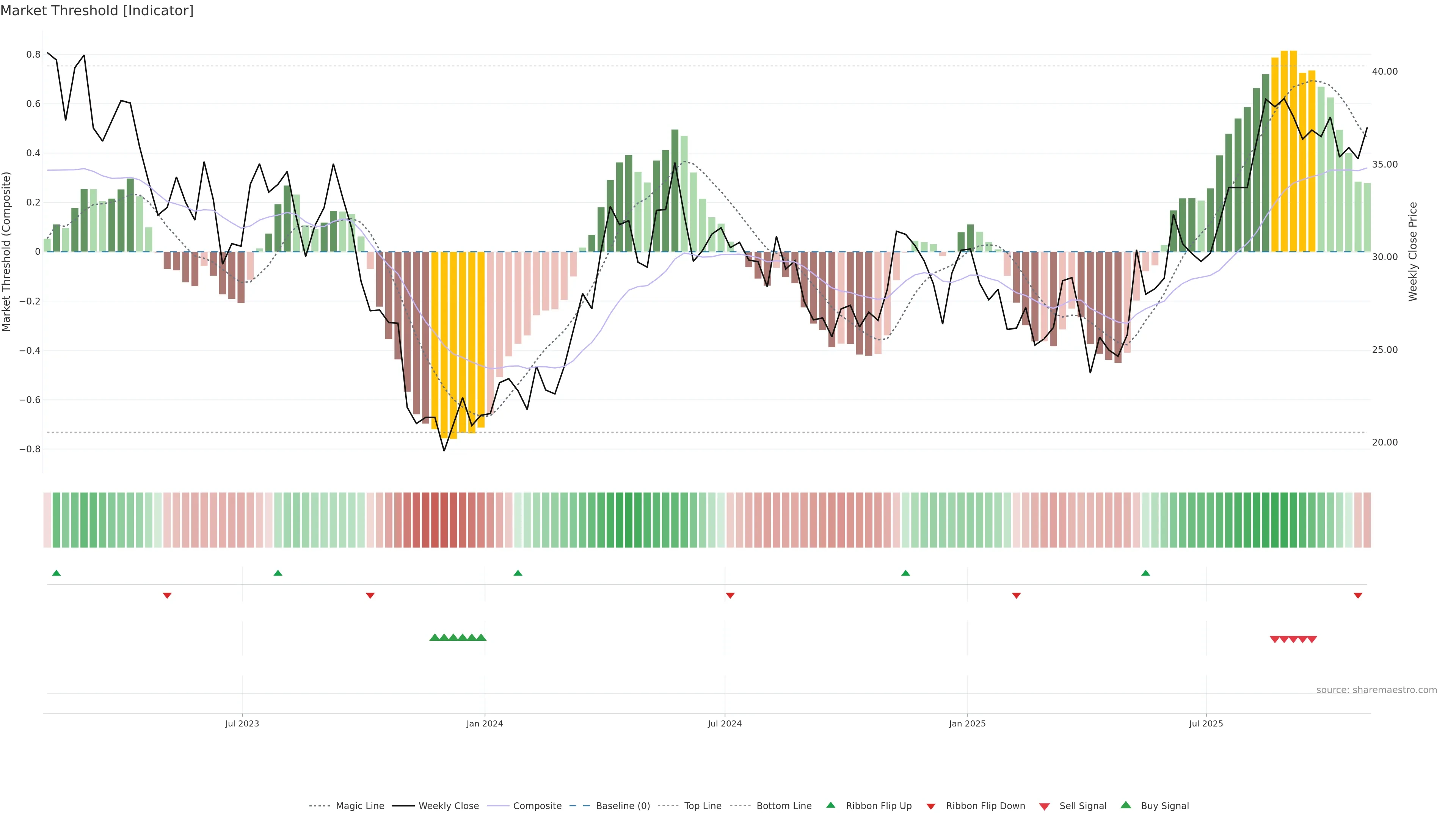Screen dimensions: 1456x819
Task: Toggle the Magic Line legend entry
Action: [x=359, y=806]
